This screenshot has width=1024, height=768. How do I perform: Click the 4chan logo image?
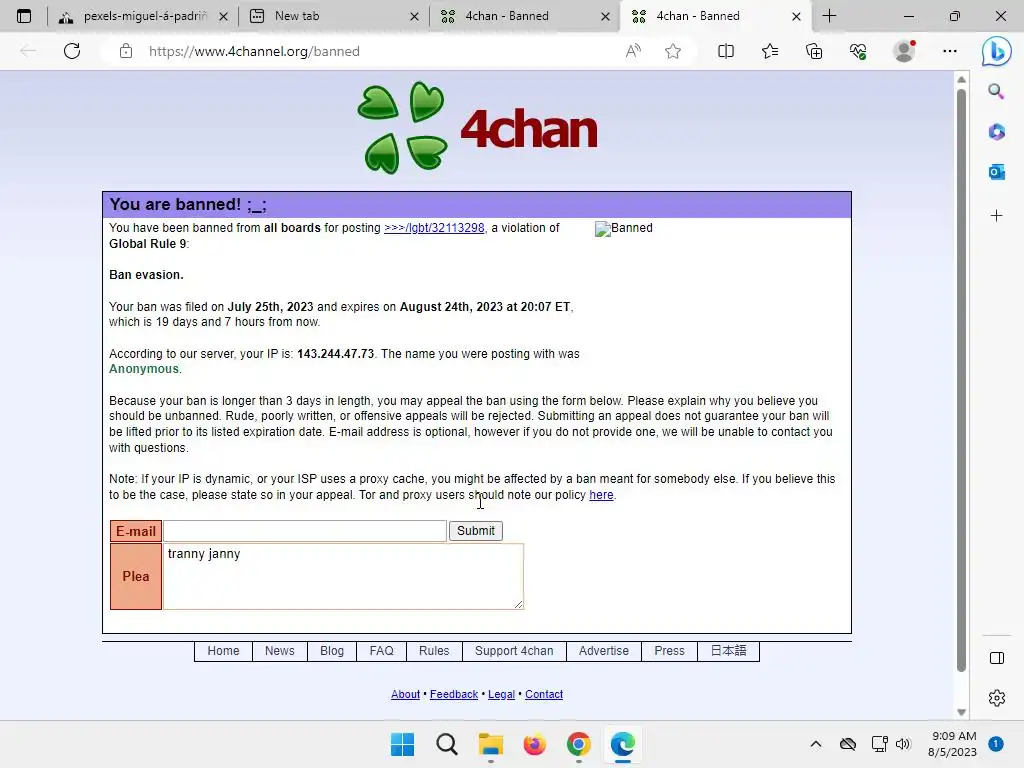477,128
